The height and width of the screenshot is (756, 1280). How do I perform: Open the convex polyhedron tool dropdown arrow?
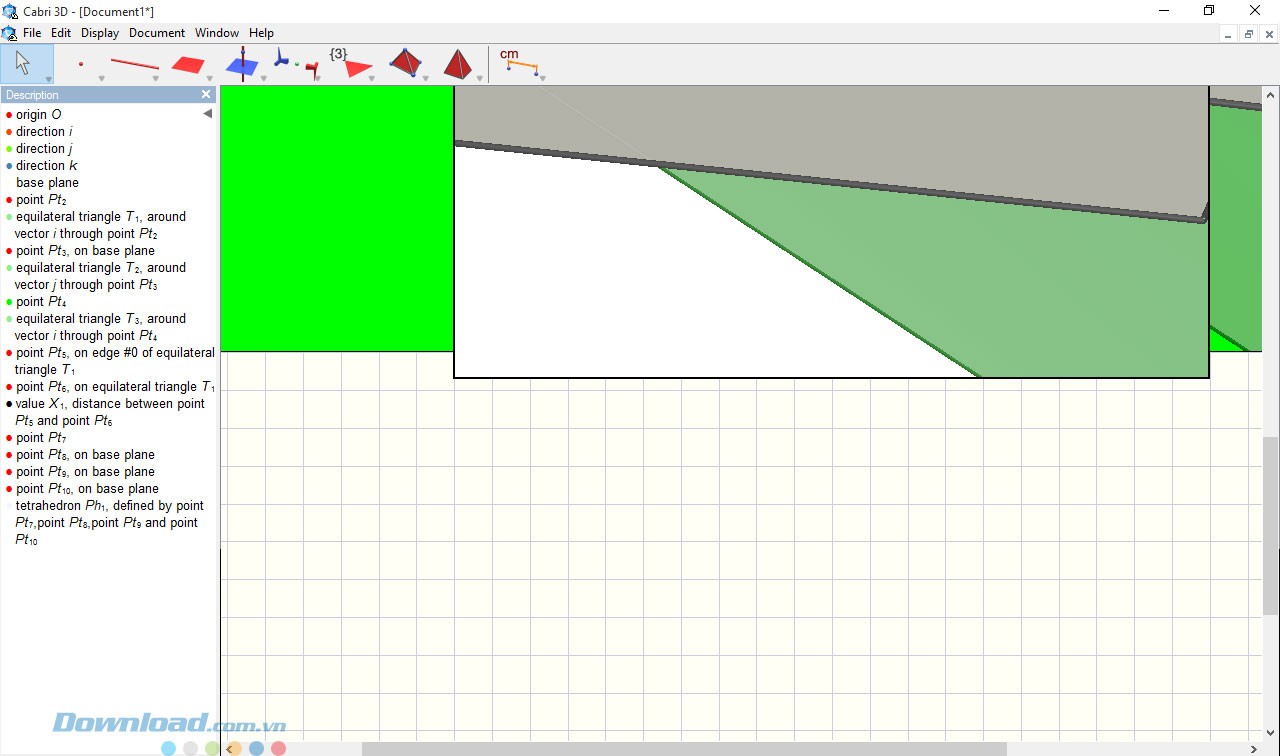tap(426, 79)
